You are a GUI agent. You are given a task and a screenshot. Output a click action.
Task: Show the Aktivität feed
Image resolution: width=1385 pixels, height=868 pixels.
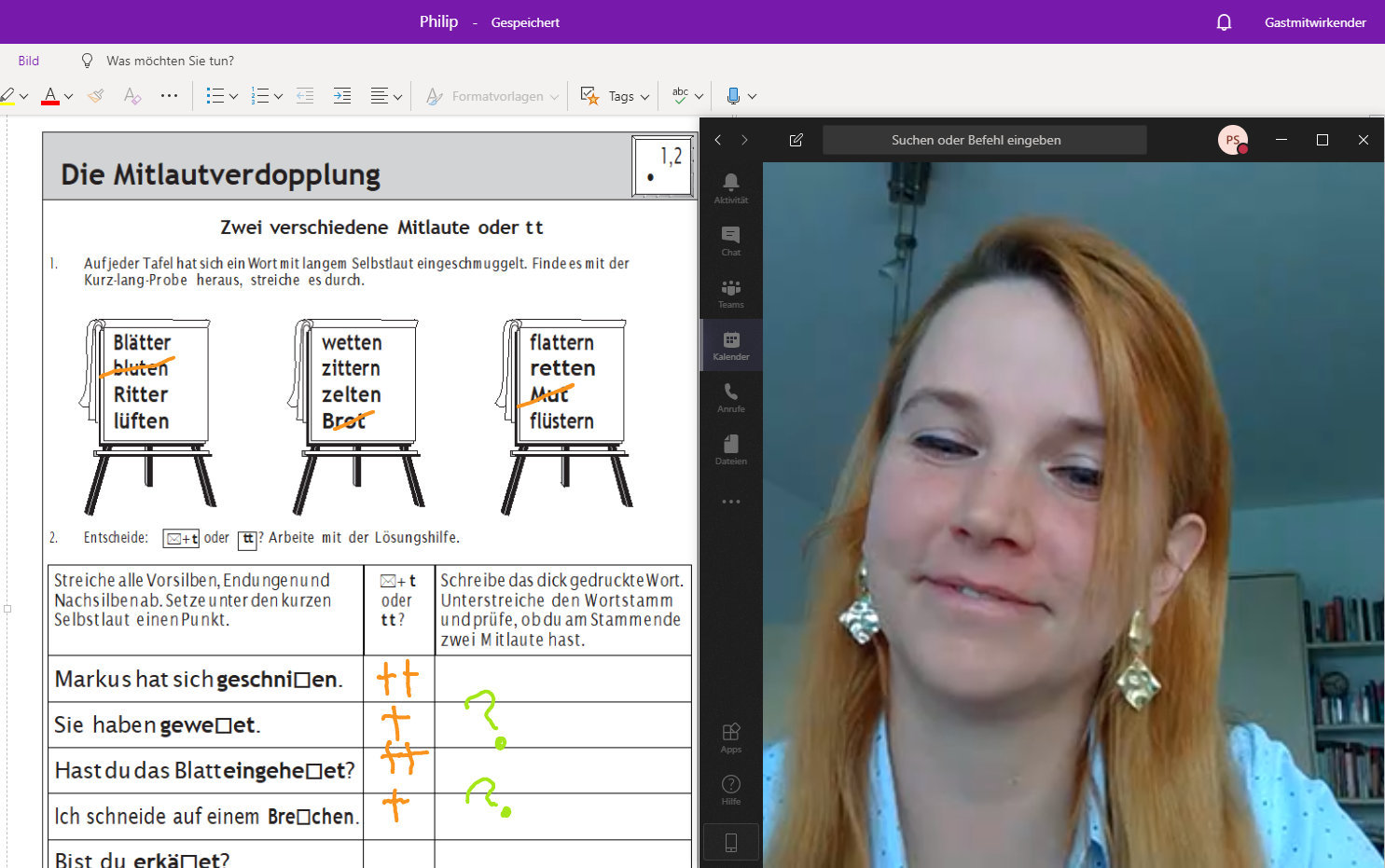pyautogui.click(x=730, y=187)
